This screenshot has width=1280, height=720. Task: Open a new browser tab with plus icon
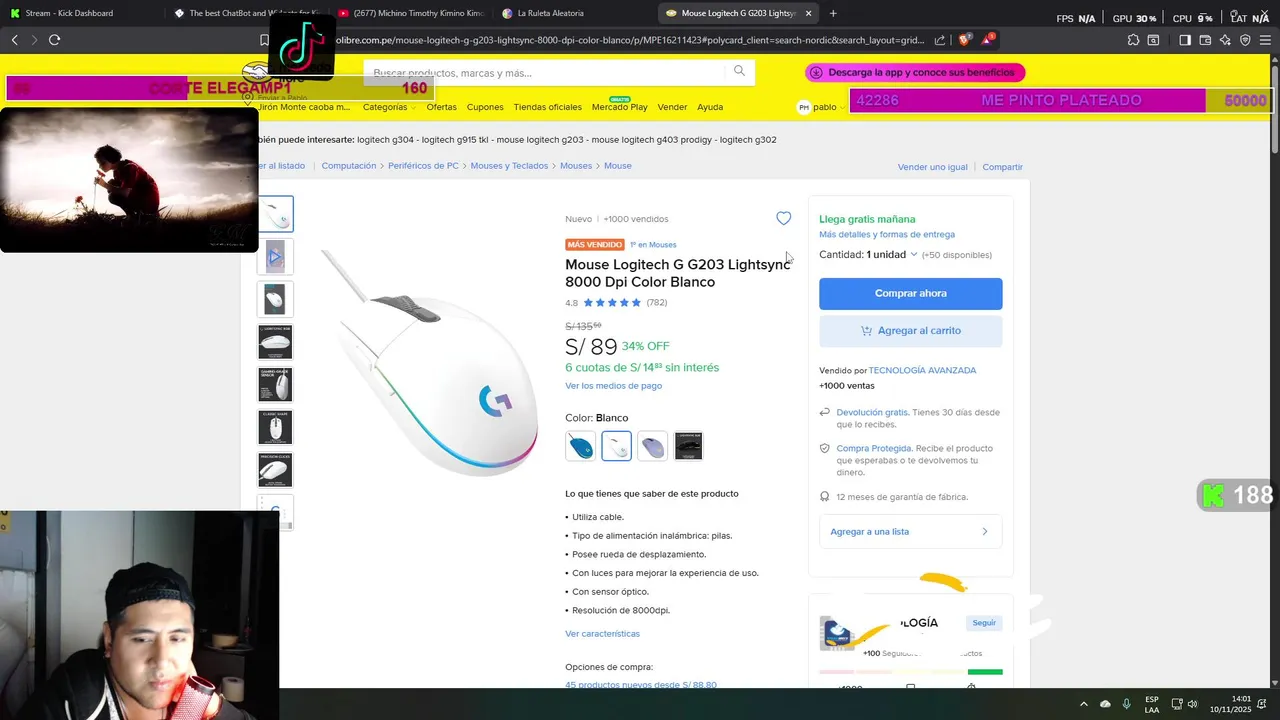tap(833, 13)
